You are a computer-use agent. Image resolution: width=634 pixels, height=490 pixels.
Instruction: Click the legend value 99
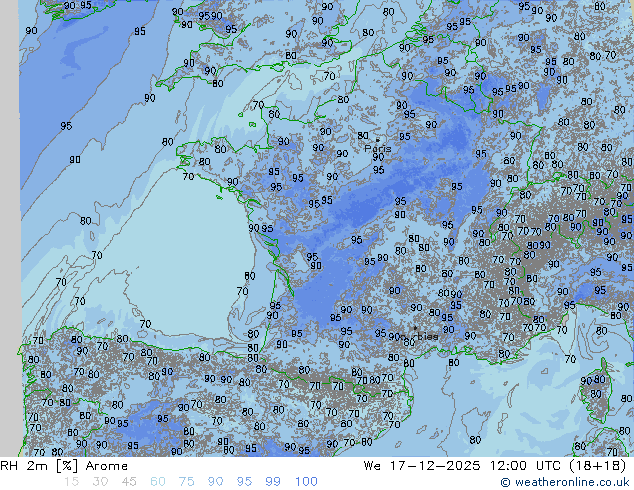click(x=274, y=482)
